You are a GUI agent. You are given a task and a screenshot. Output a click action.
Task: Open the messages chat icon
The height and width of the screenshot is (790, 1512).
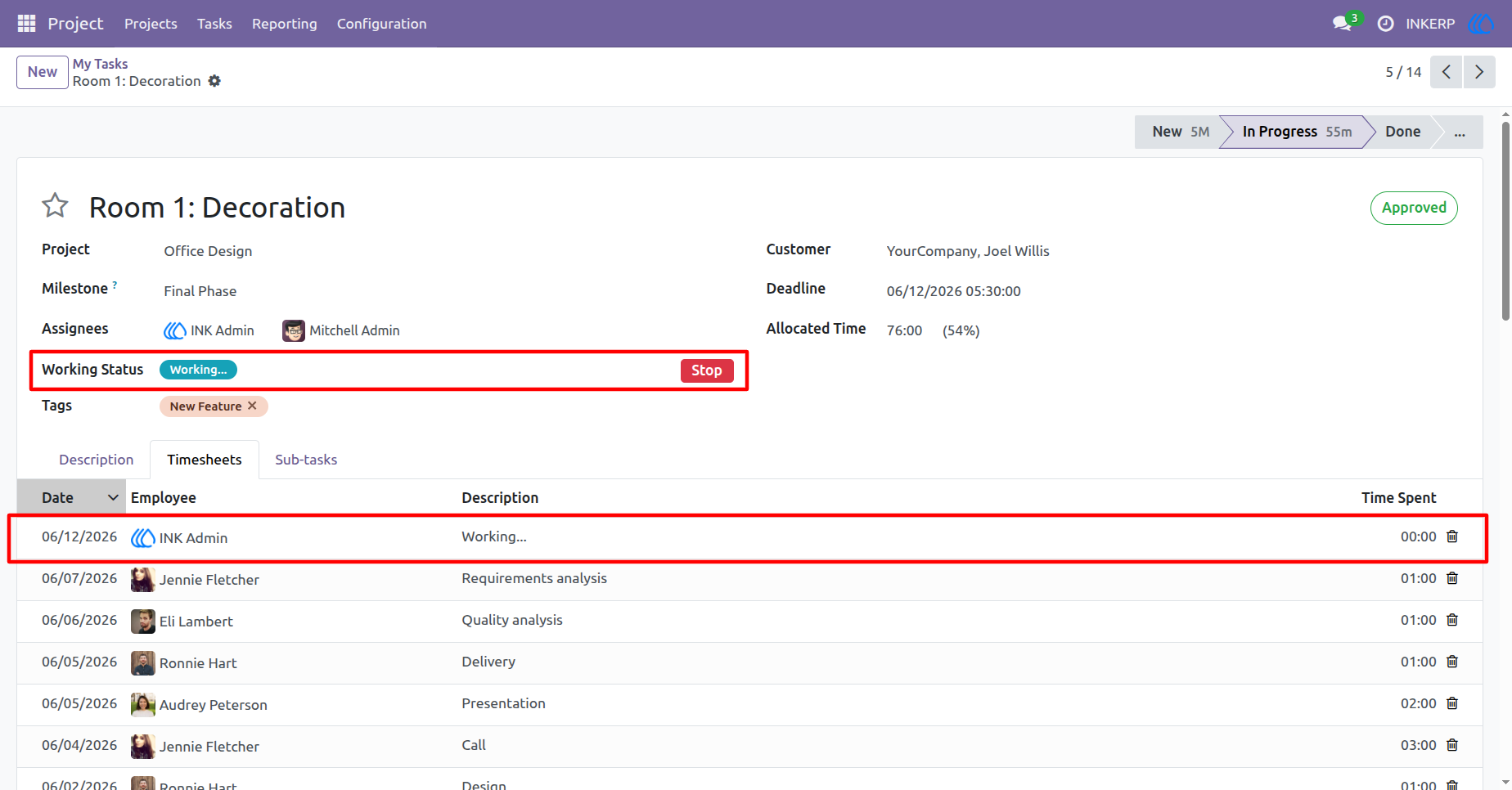(x=1342, y=24)
